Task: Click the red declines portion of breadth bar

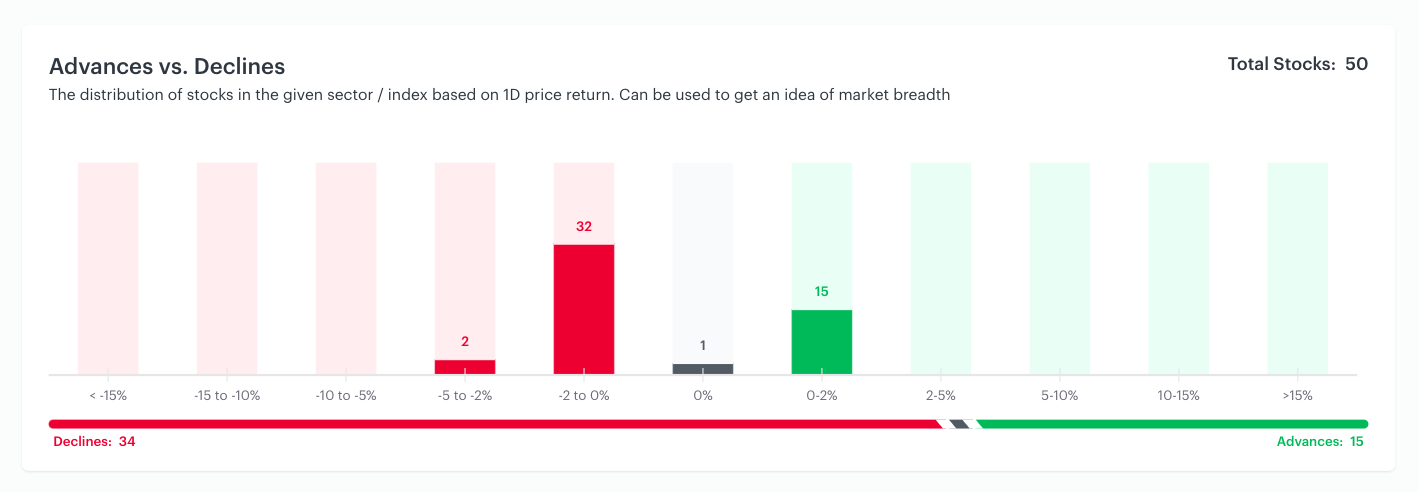Action: pos(495,424)
